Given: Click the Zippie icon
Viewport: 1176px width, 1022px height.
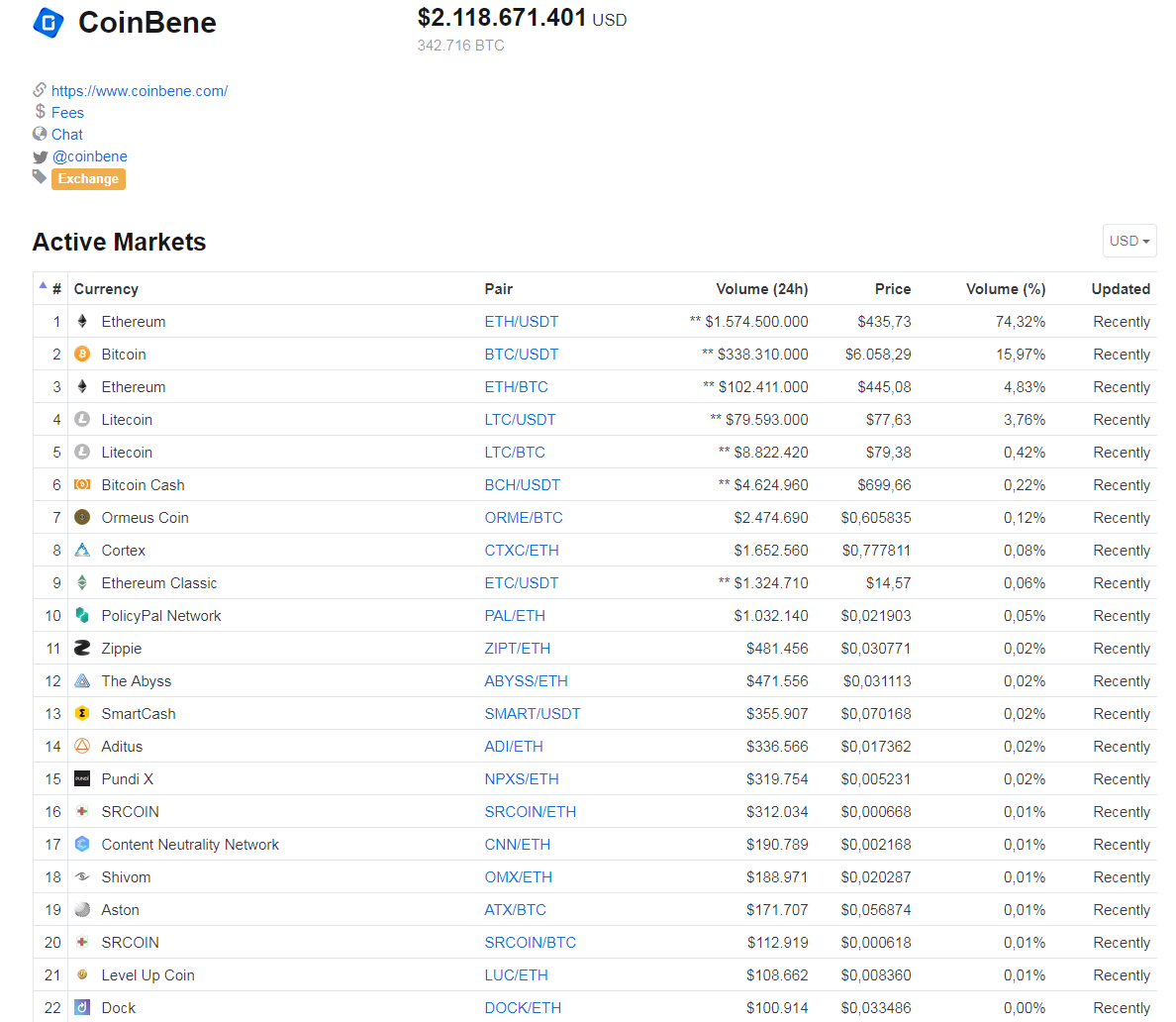Looking at the screenshot, I should click(x=82, y=648).
